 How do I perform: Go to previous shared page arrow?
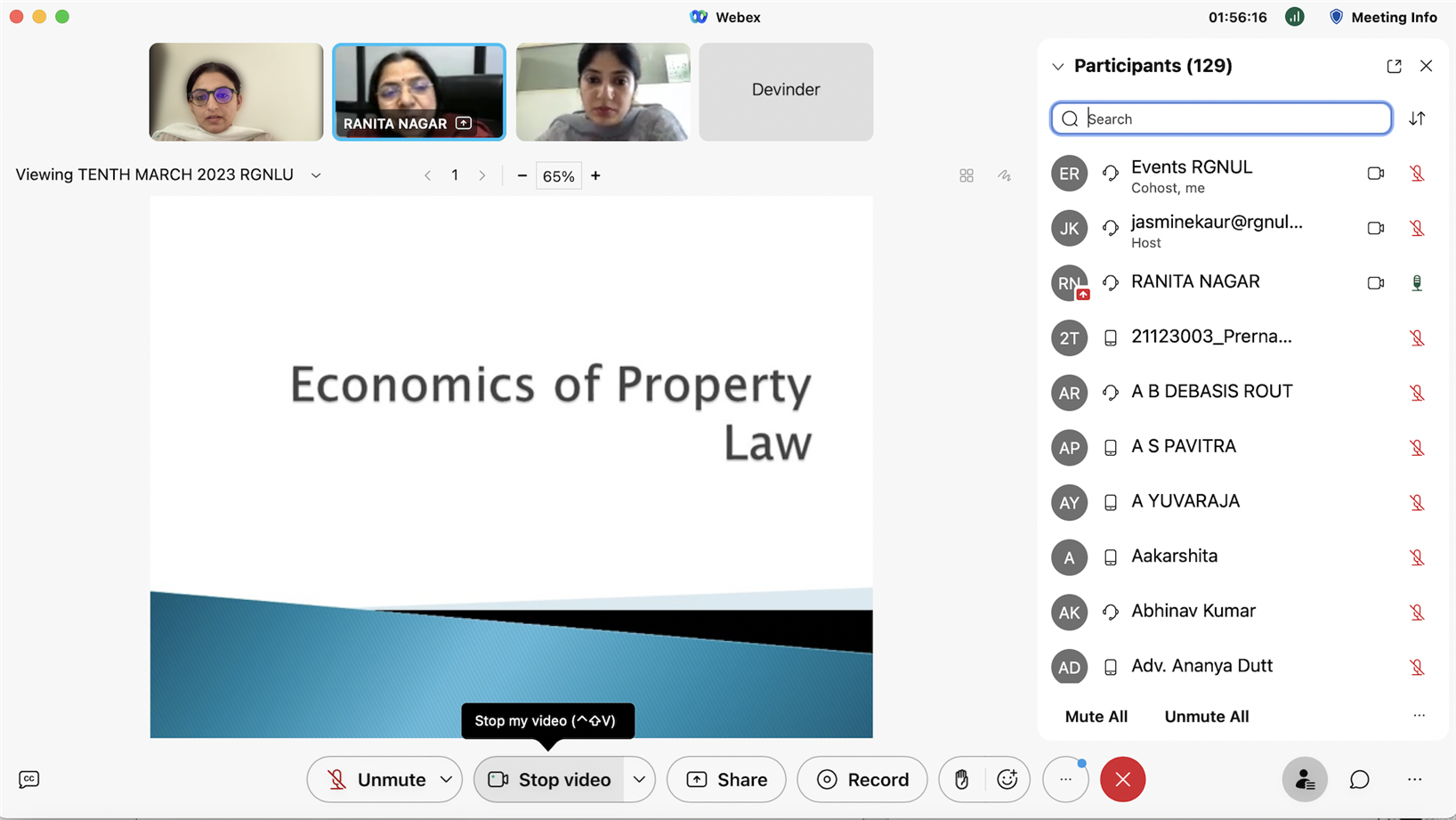pyautogui.click(x=428, y=175)
